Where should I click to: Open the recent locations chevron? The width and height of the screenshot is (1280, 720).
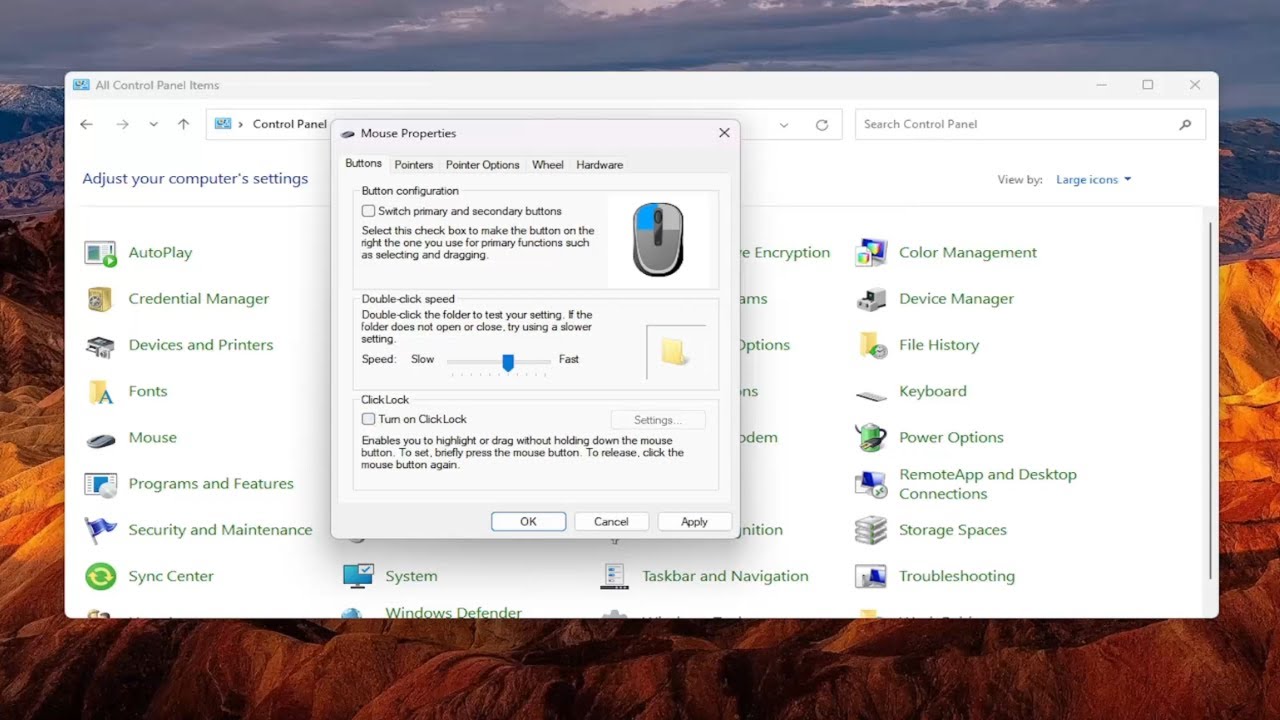(x=152, y=124)
